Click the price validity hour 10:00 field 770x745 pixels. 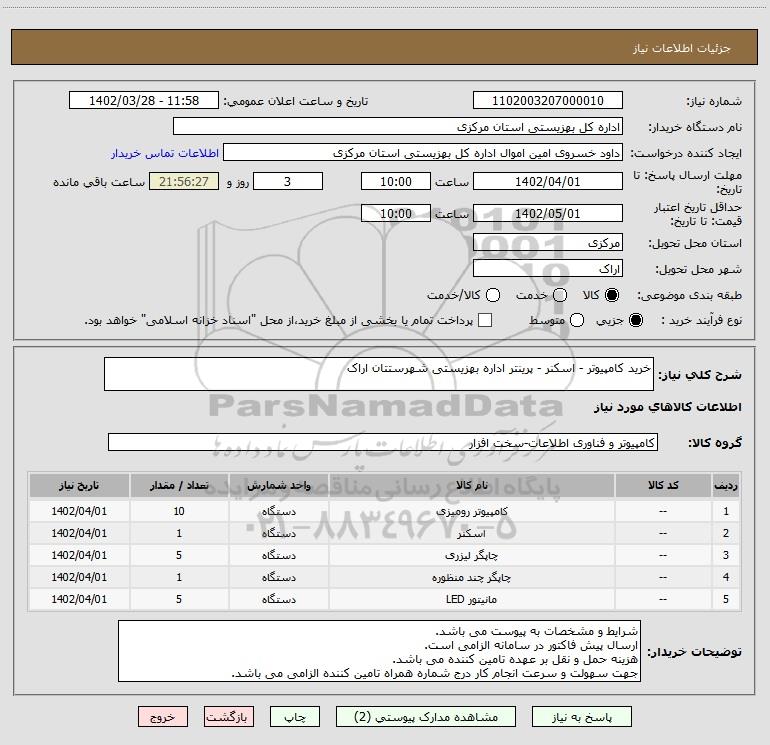point(396,213)
